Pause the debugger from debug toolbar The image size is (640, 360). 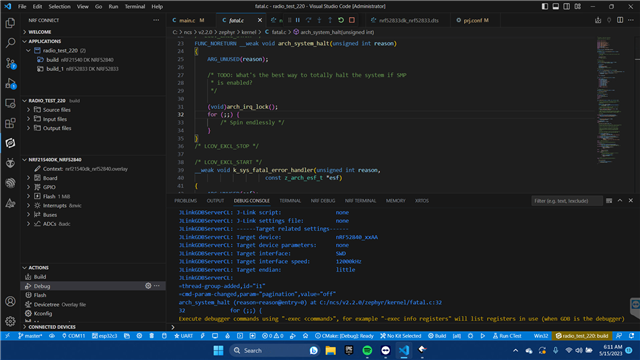[298, 20]
